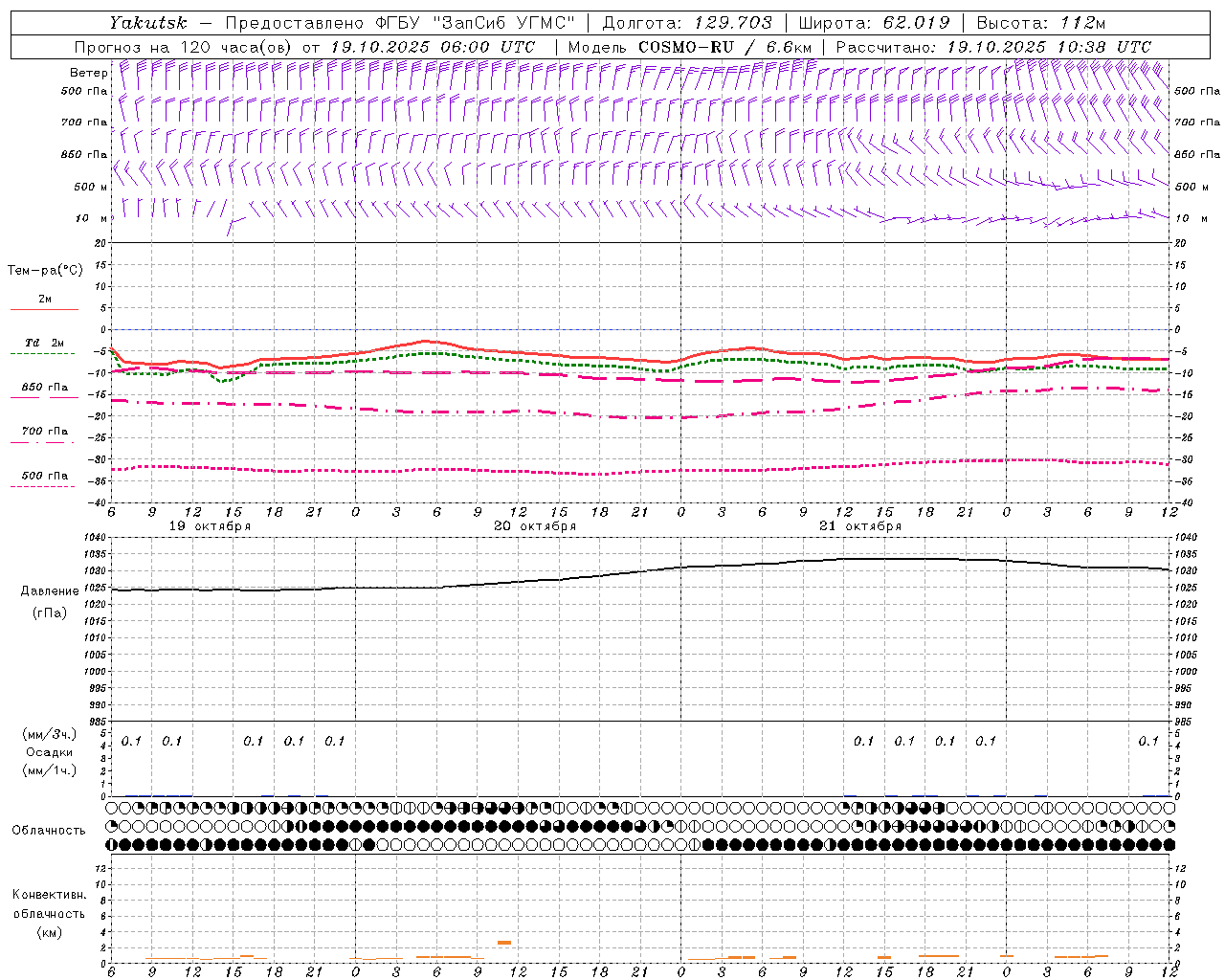
Task: Click the '21 октября' date label
Action: coord(860,526)
